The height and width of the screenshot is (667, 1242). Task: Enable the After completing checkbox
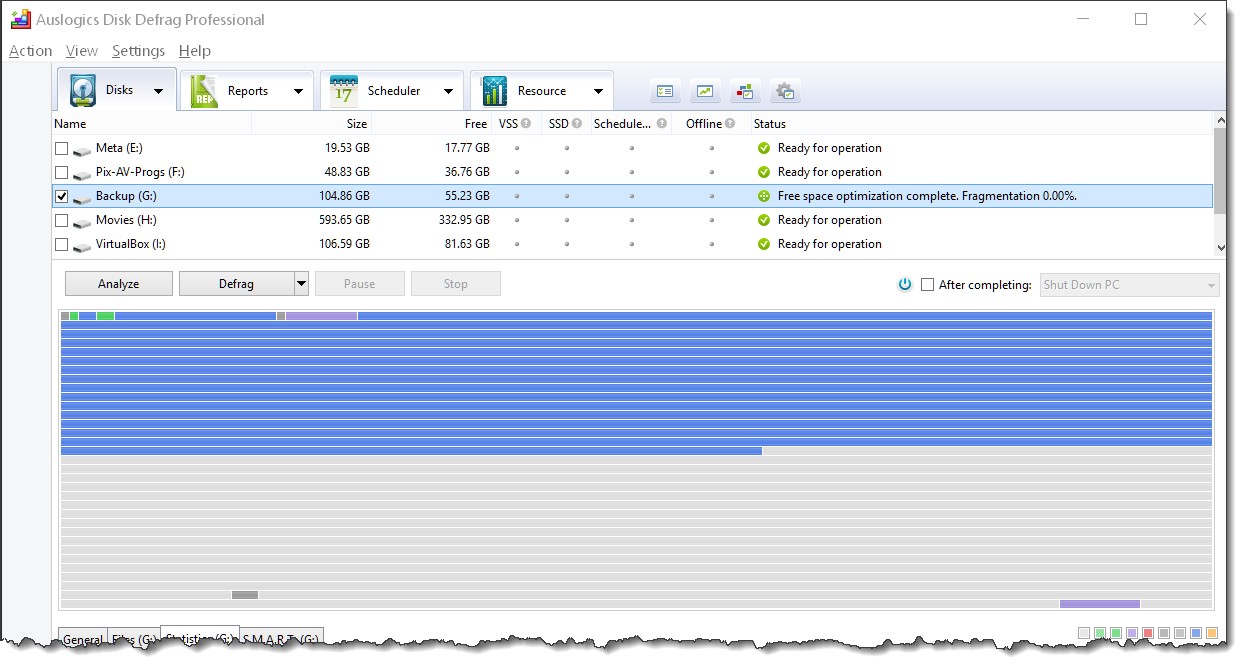coord(928,285)
